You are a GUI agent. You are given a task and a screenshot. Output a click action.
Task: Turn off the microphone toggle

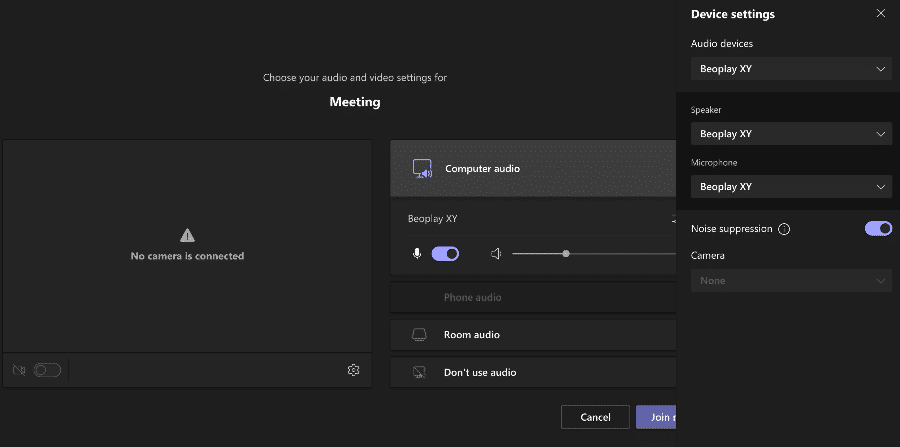click(445, 254)
